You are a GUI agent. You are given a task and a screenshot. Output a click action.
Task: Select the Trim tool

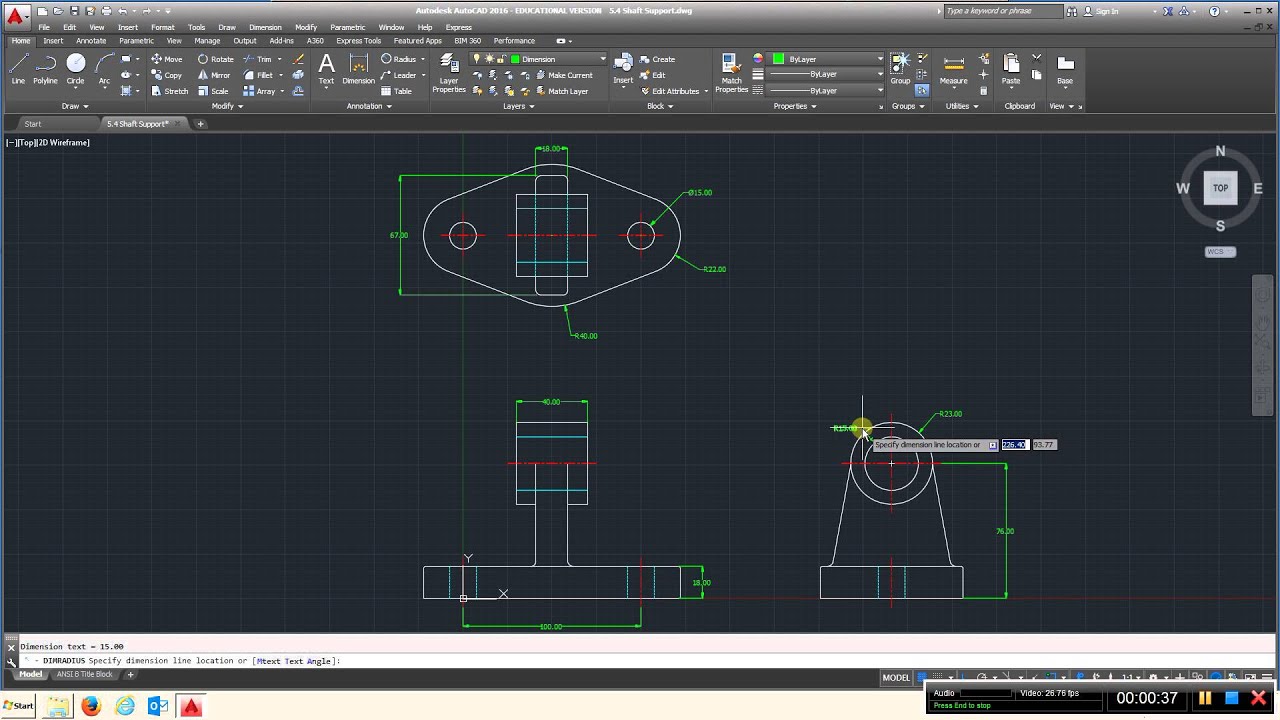(x=257, y=59)
